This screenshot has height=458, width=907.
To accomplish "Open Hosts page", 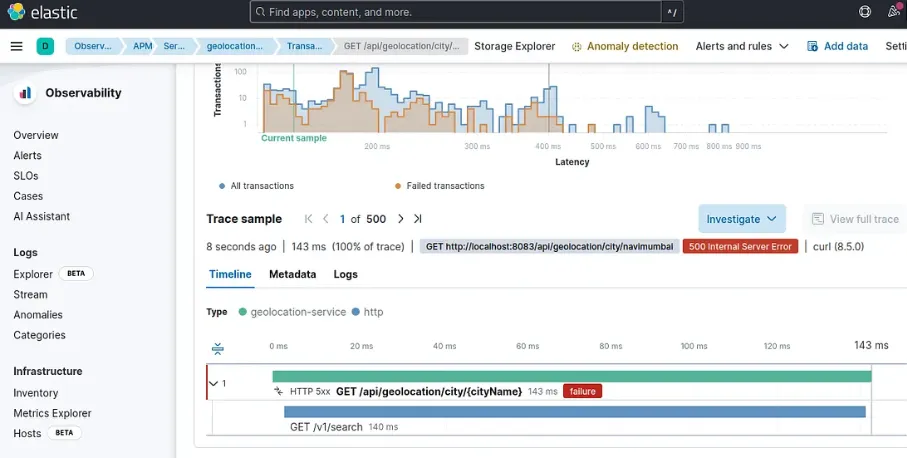I will click(27, 433).
